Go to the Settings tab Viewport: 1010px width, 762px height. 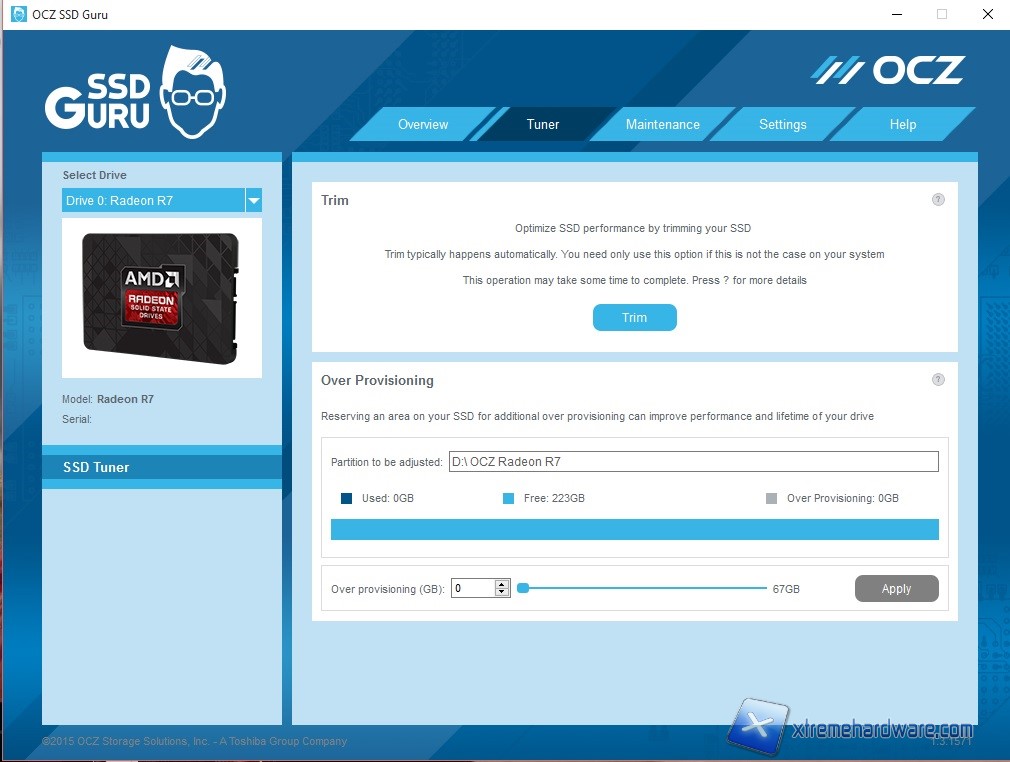click(782, 125)
